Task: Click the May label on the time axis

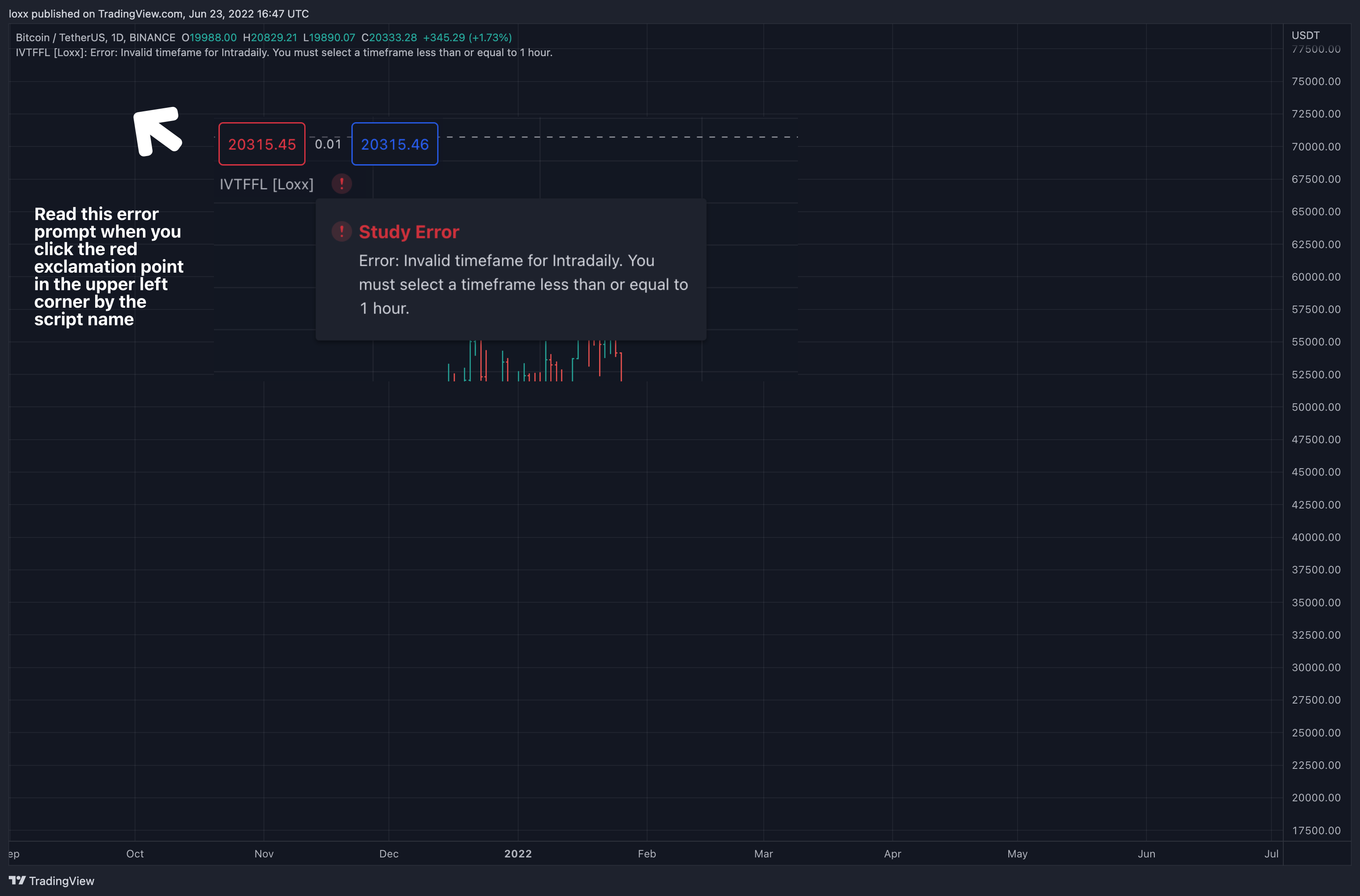Action: coord(1017,854)
